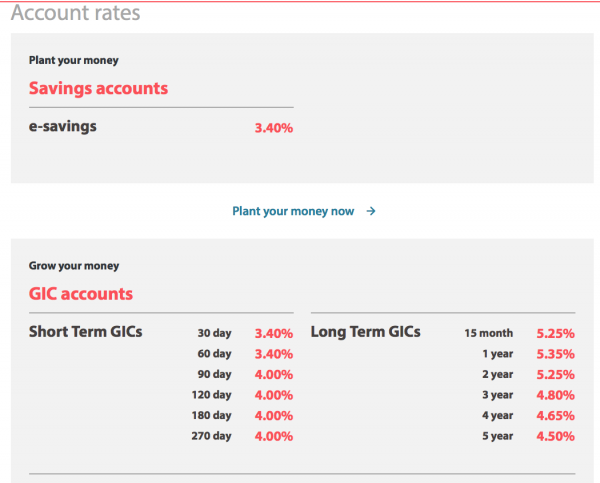Click the Long Term GICs heading
The width and height of the screenshot is (600, 483).
[366, 332]
